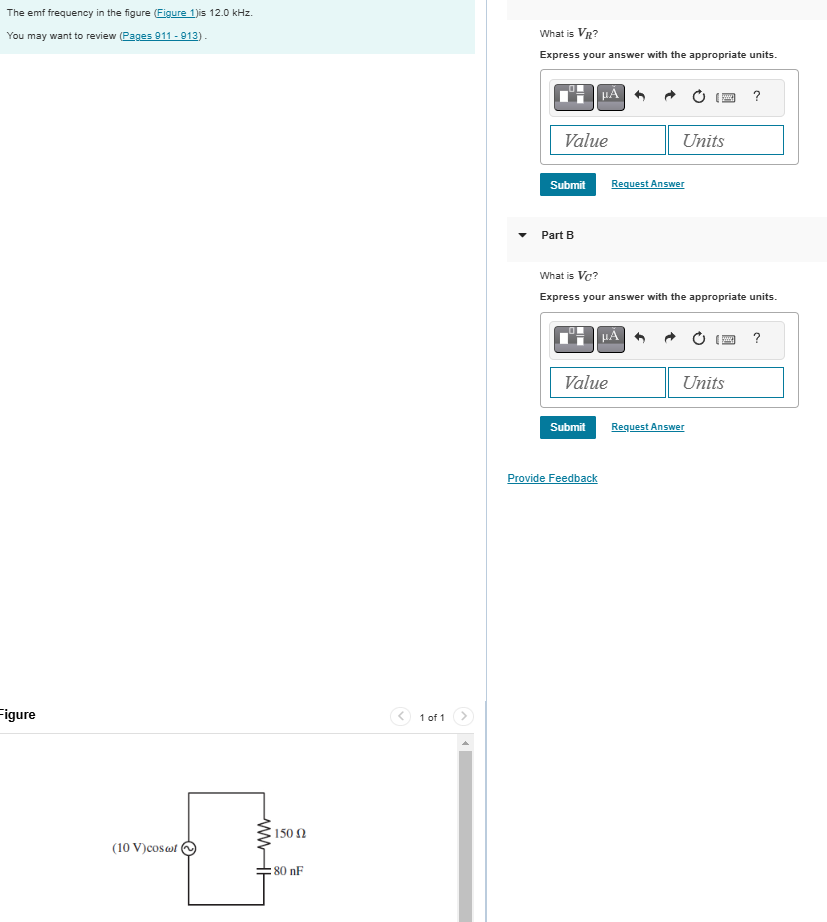
Task: Open help for the V_C answer box
Action: [x=756, y=338]
